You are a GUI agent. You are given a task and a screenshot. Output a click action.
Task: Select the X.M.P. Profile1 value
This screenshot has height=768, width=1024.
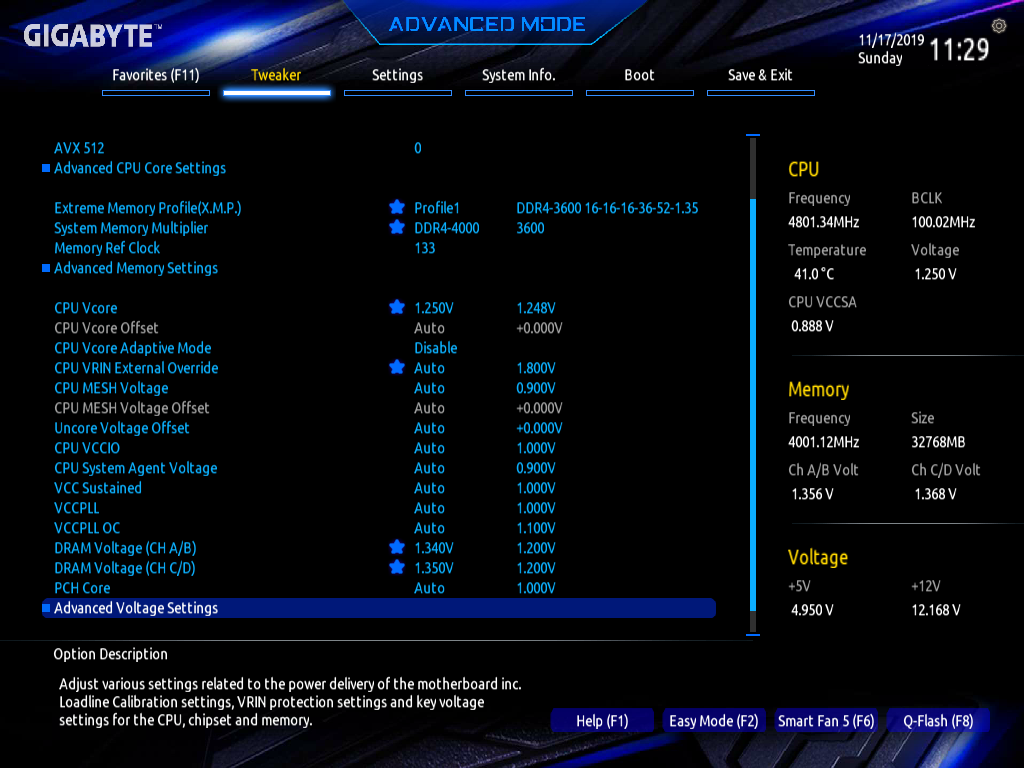coord(437,208)
